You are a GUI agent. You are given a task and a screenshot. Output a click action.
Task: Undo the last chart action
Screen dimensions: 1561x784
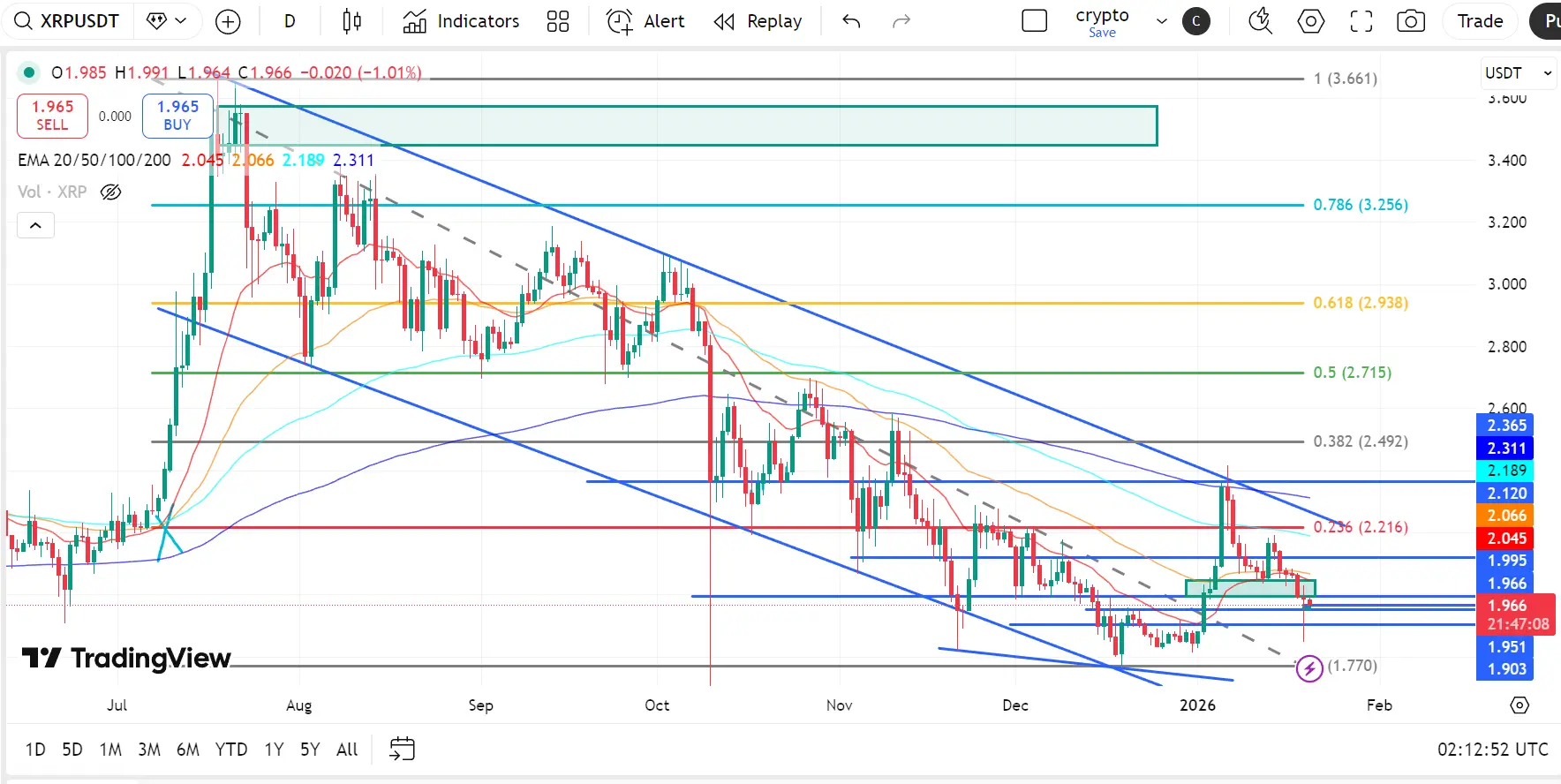(851, 21)
